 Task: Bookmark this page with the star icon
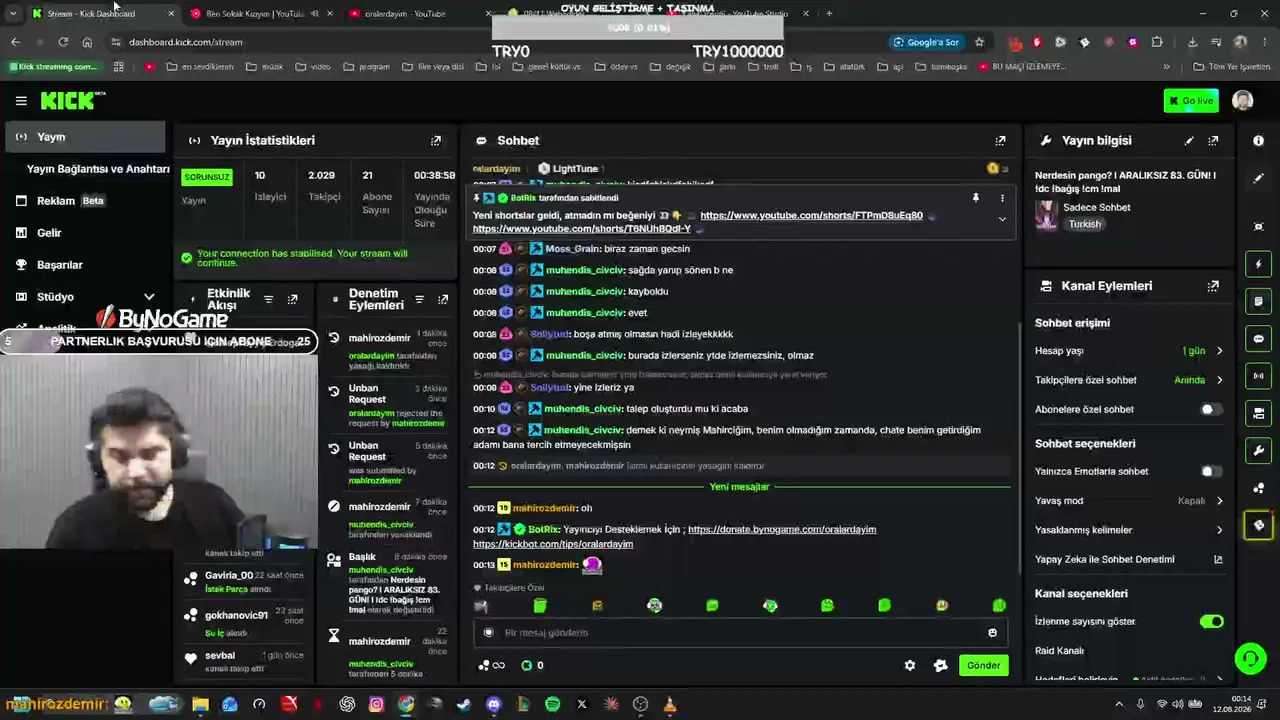pyautogui.click(x=979, y=42)
